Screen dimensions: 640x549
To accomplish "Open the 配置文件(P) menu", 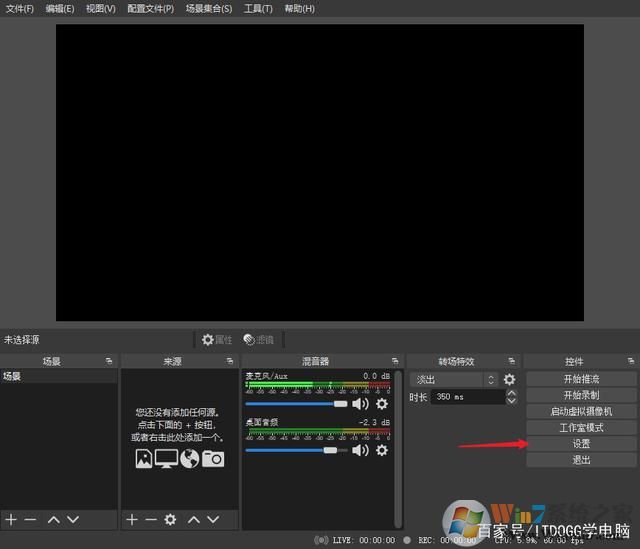I will click(150, 9).
